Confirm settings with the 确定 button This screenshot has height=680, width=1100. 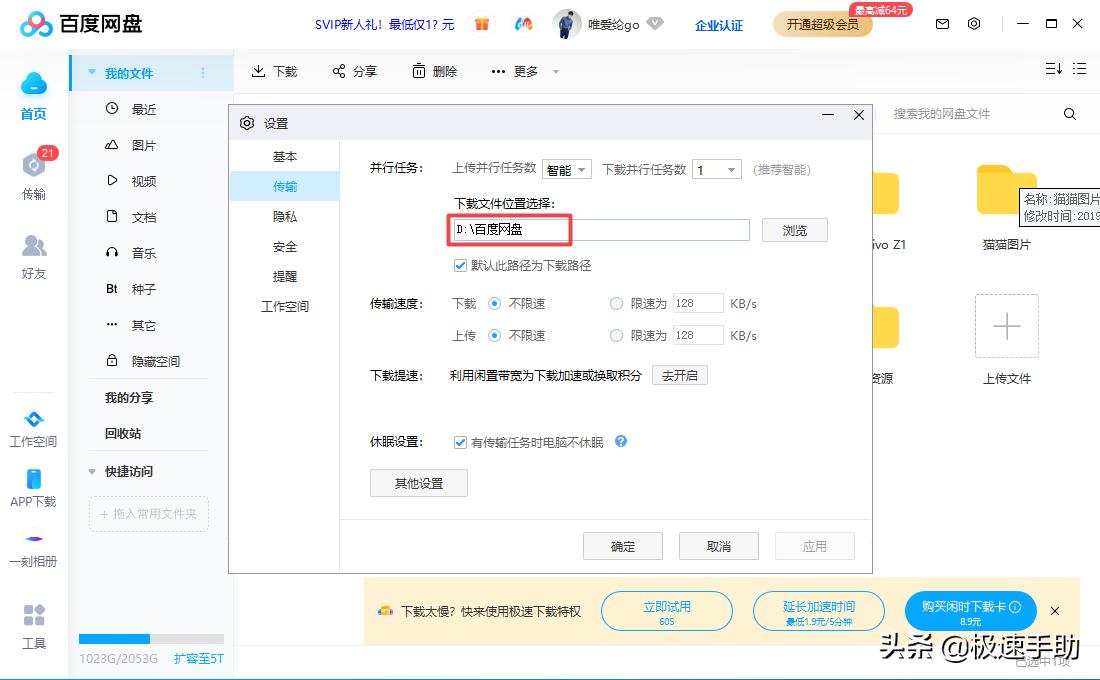[622, 545]
